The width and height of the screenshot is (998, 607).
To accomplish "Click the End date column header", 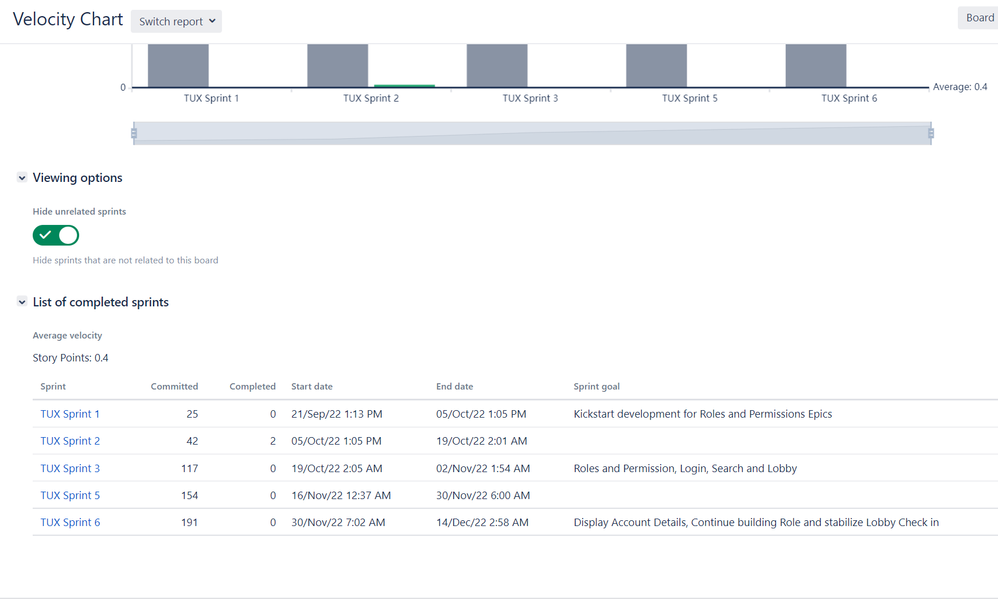I will click(454, 386).
